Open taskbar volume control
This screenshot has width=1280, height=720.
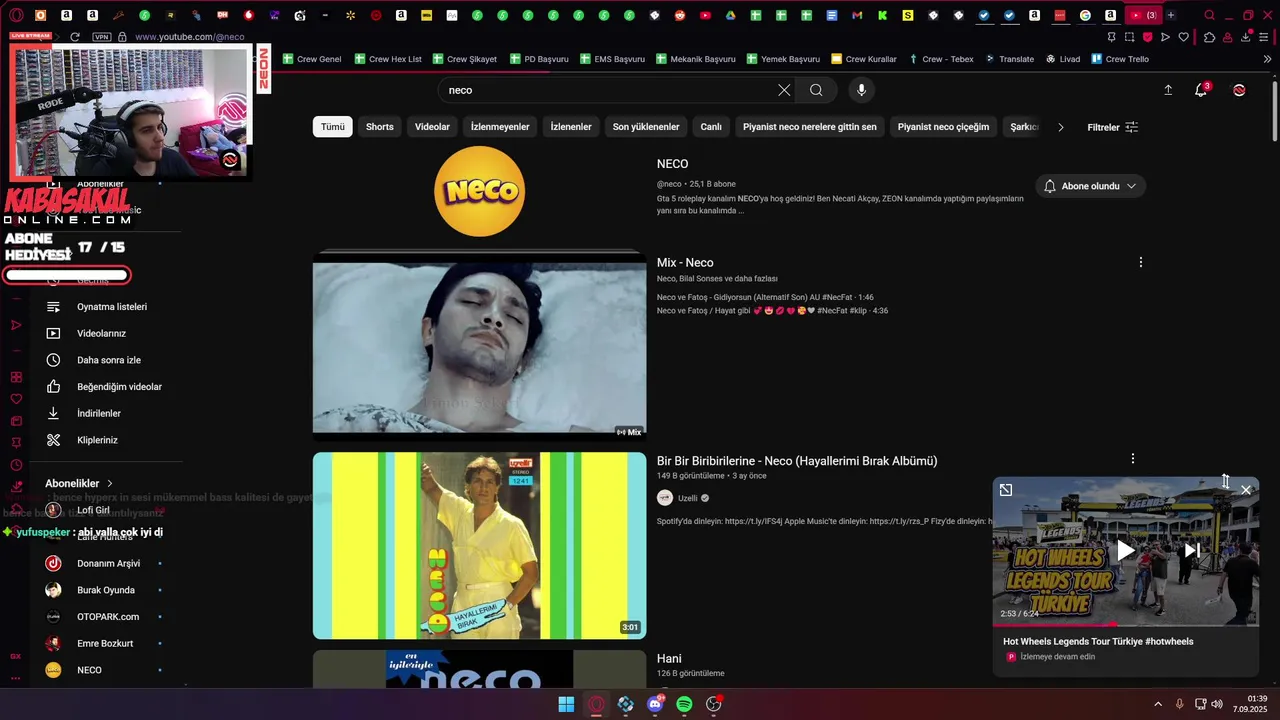1217,704
